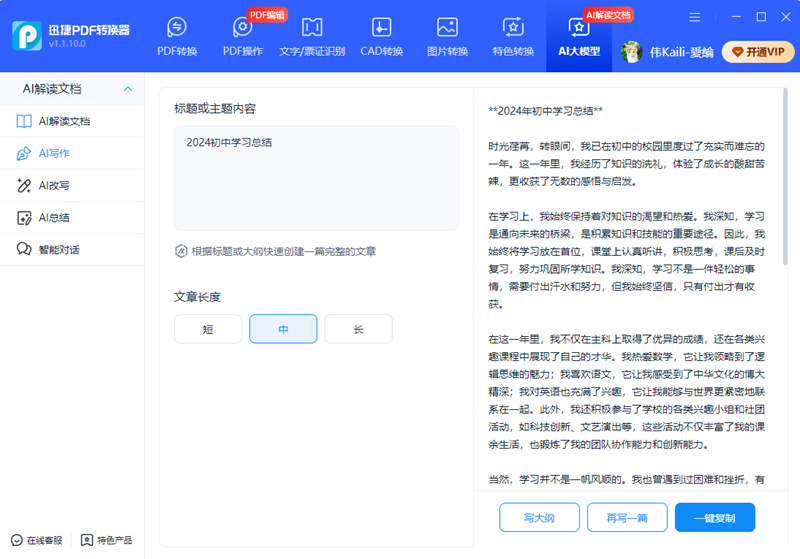This screenshot has width=800, height=559.
Task: Open 智能对话 in the sidebar
Action: [x=72, y=249]
